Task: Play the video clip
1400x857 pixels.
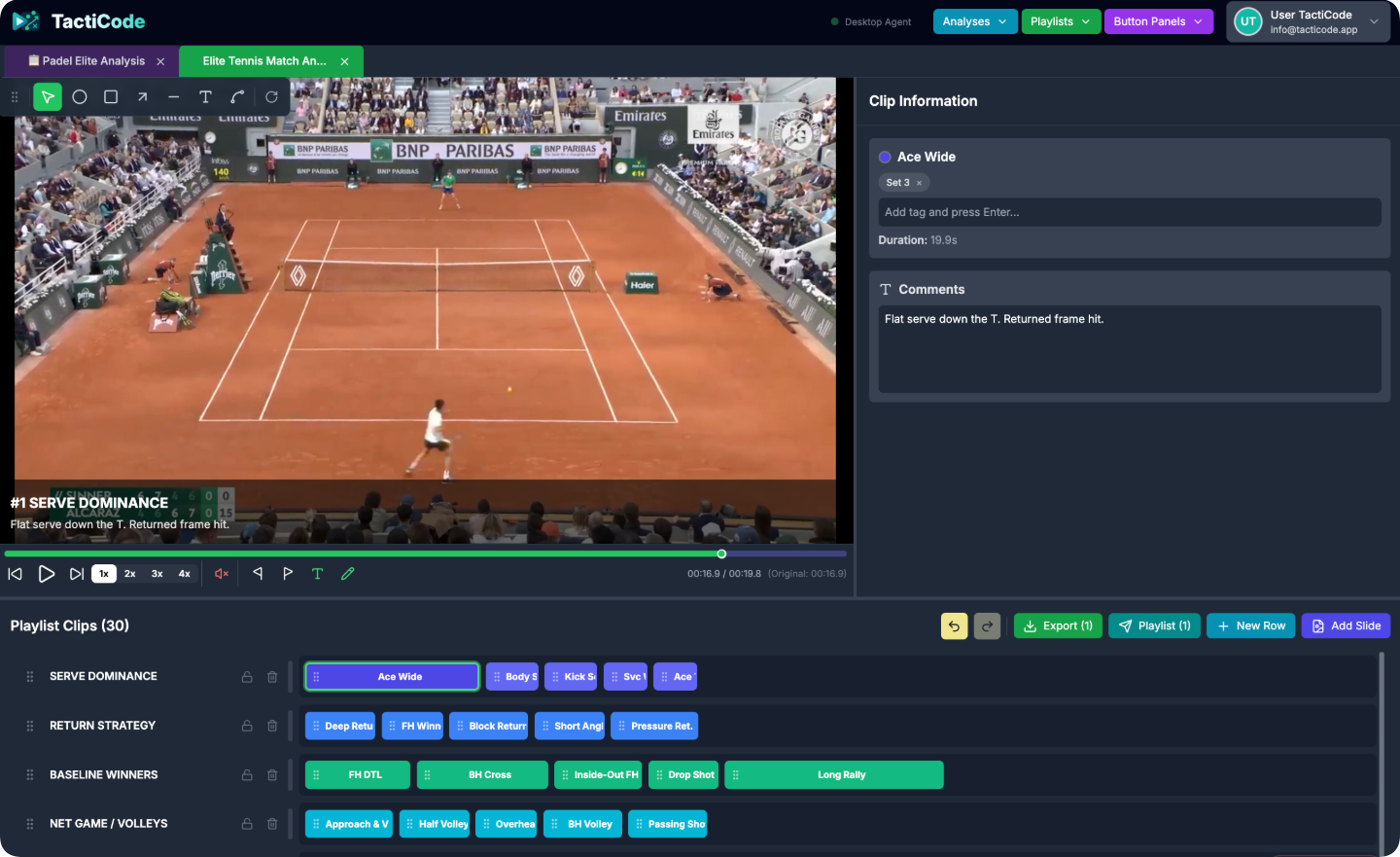Action: (46, 574)
